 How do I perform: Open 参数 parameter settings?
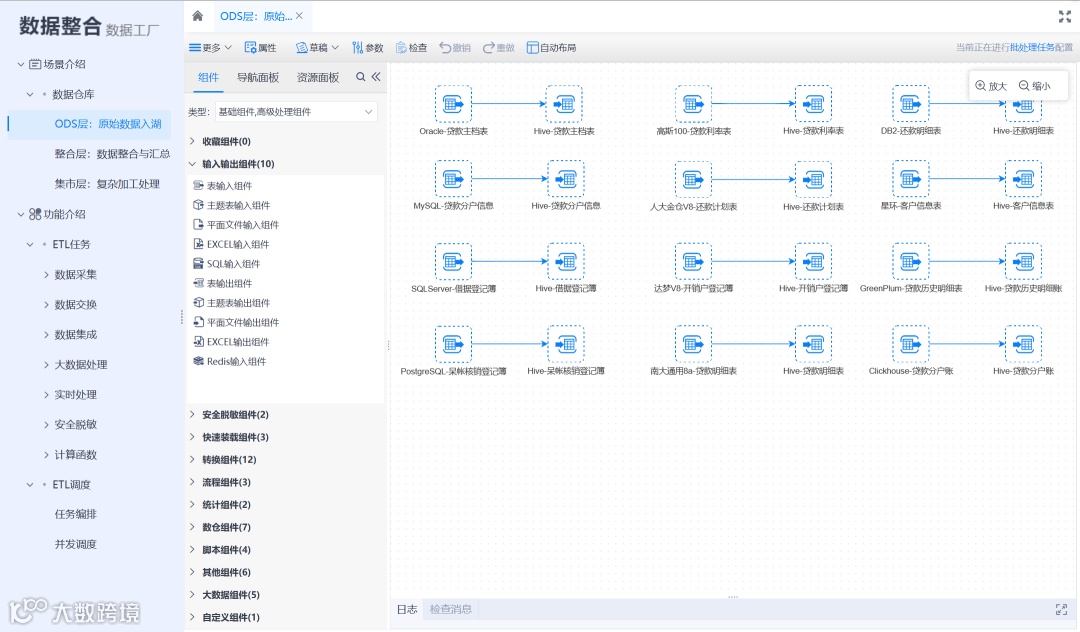(367, 48)
